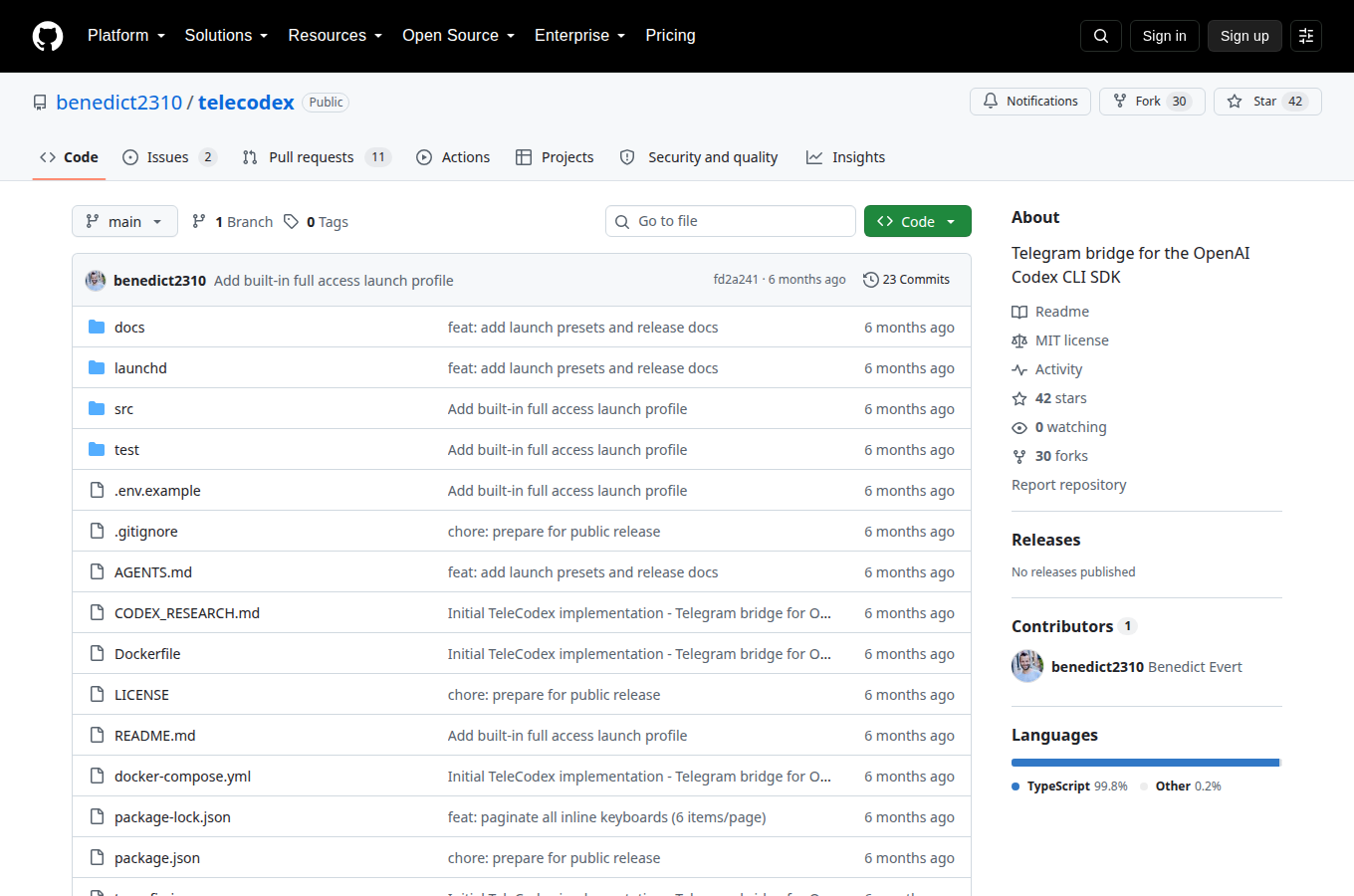Screen dimensions: 1354x896
Task: Switch to the Projects tab
Action: tap(555, 157)
